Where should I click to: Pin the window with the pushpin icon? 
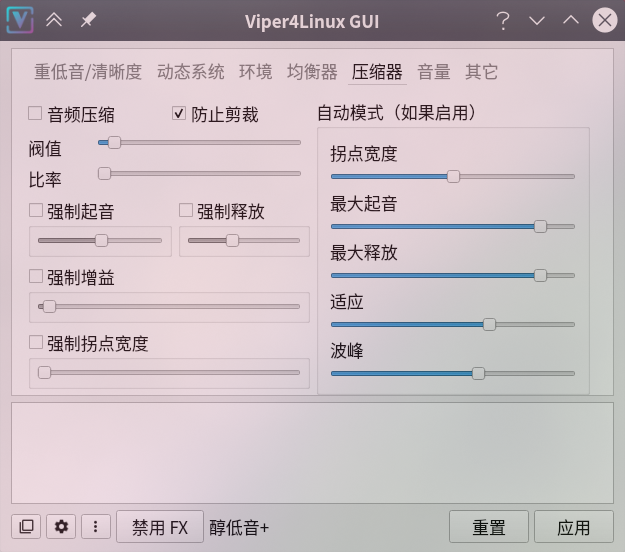88,20
